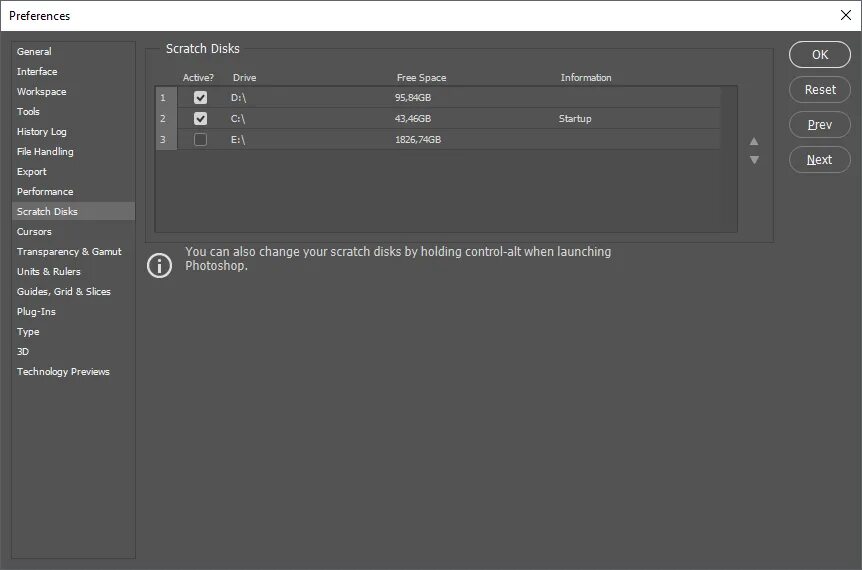Viewport: 862px width, 570px height.
Task: Open the Tools preferences section
Action: (28, 112)
